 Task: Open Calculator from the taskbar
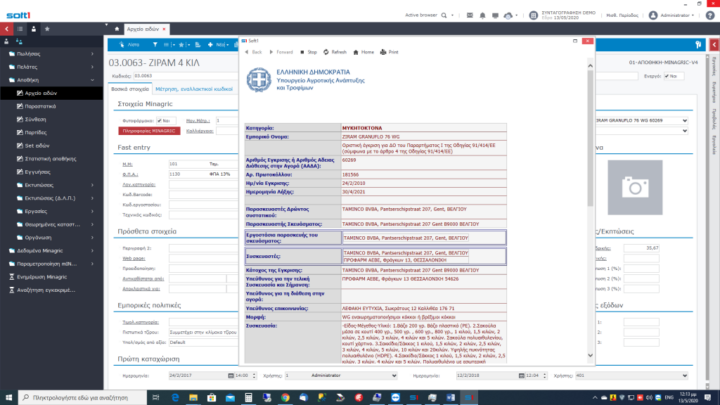248,398
